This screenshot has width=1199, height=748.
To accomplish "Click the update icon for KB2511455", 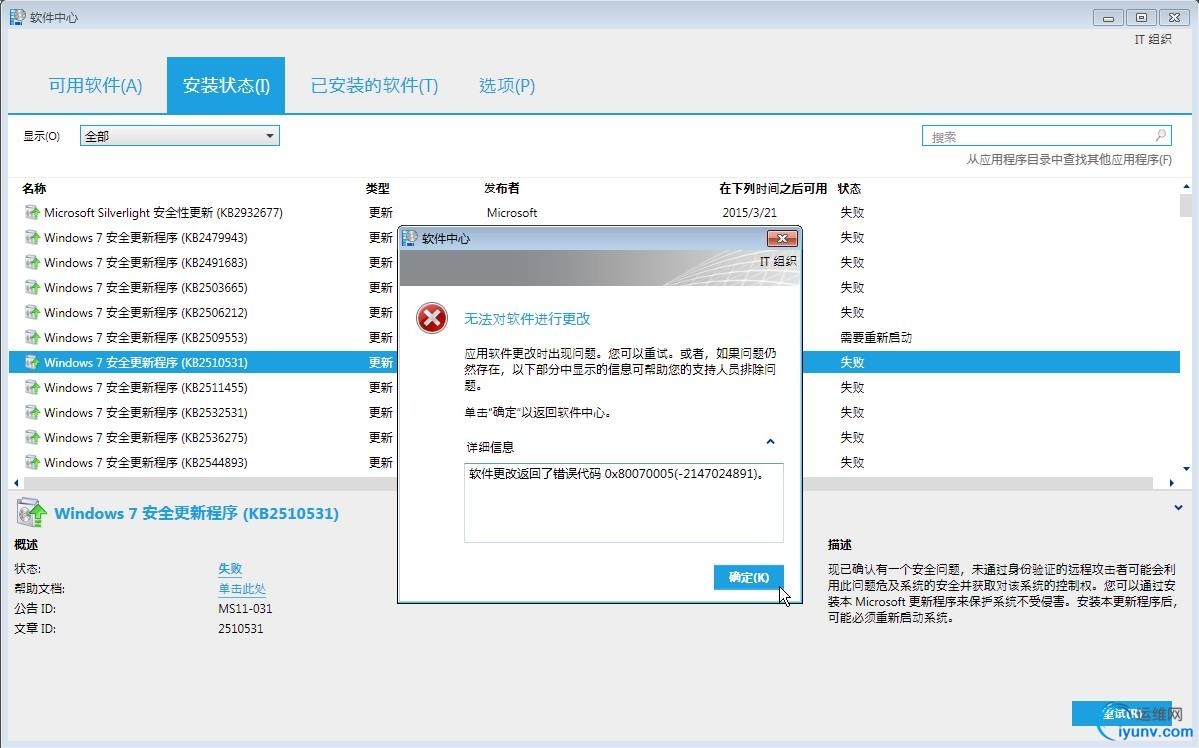I will 32,387.
